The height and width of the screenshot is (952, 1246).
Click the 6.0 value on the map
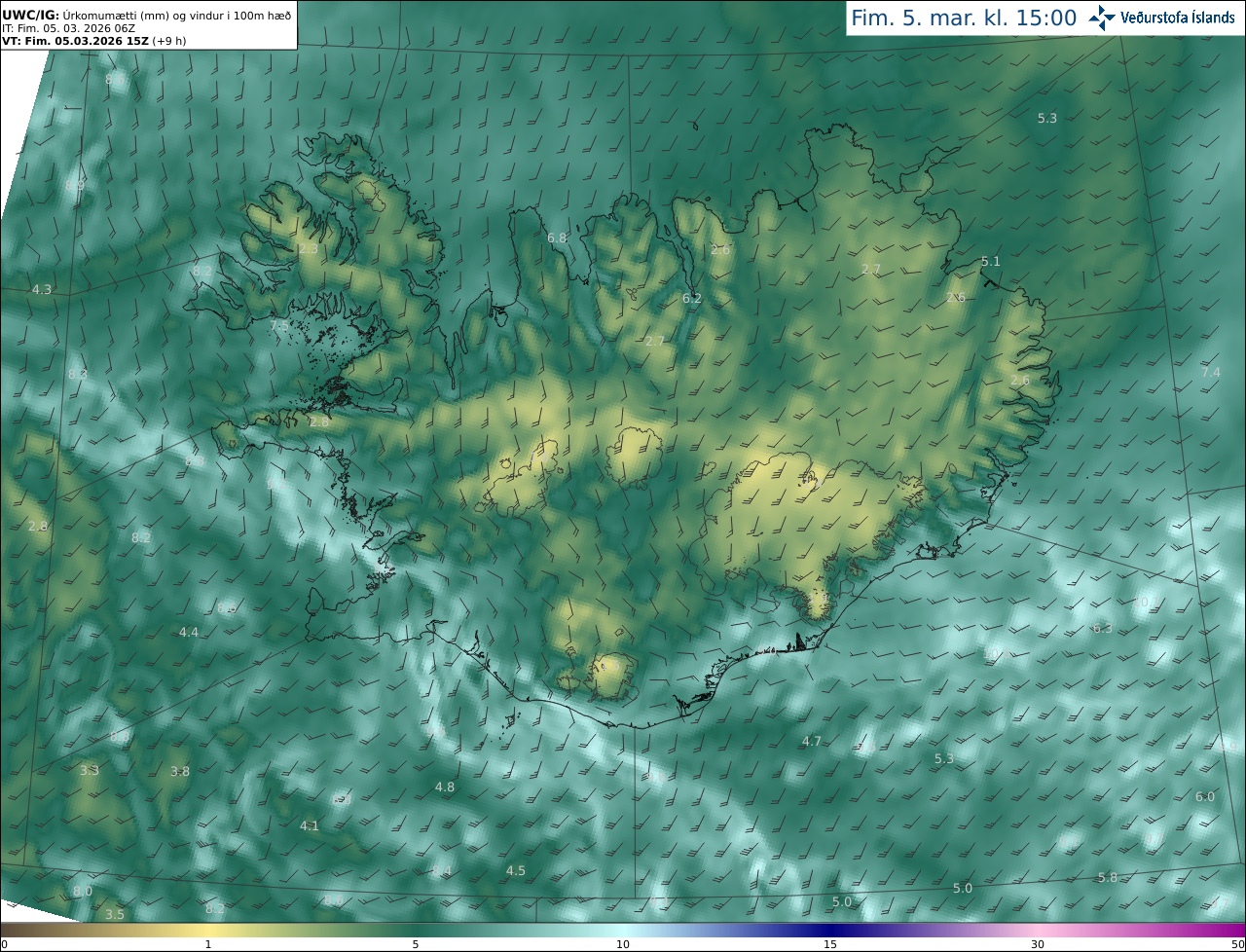pyautogui.click(x=1205, y=797)
